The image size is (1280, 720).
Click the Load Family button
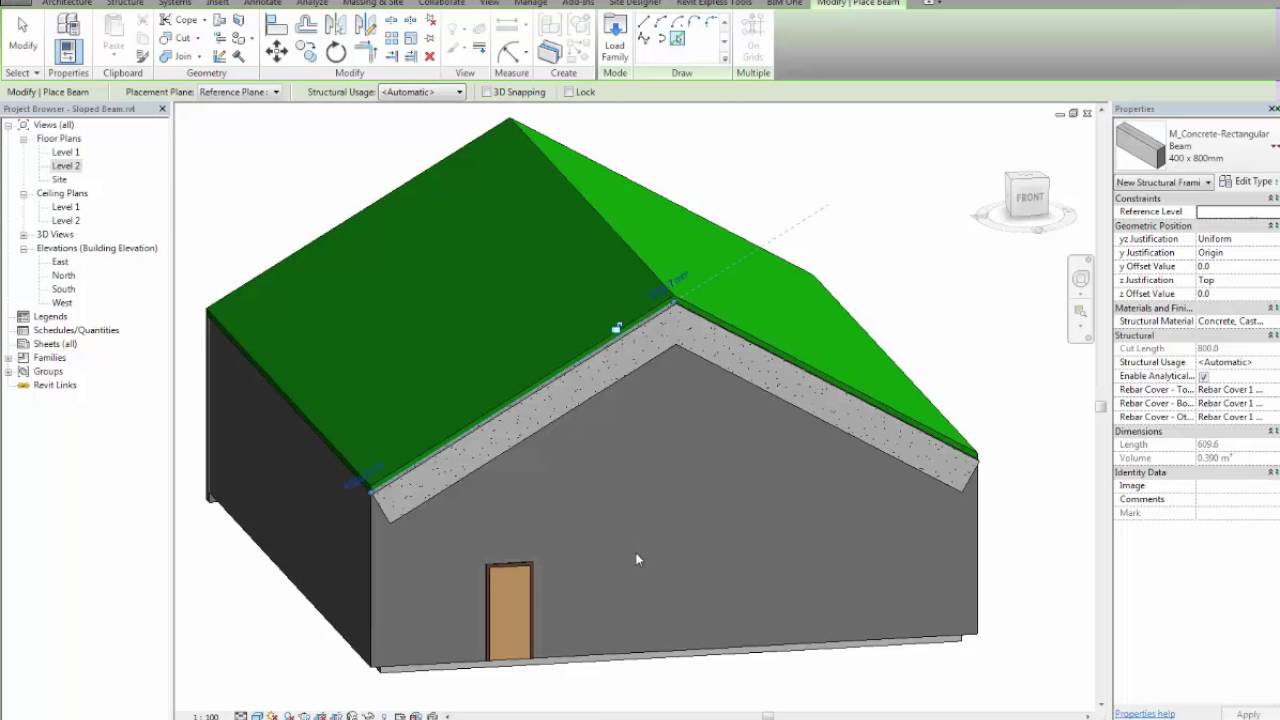pyautogui.click(x=615, y=38)
